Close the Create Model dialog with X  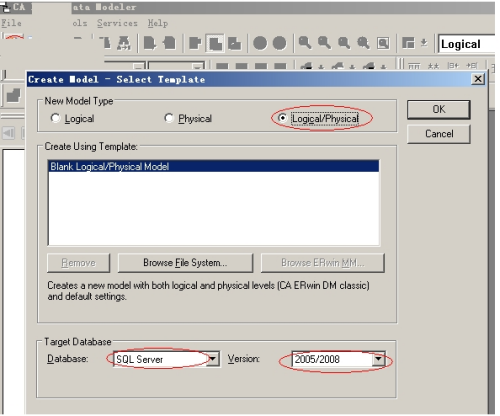point(478,79)
